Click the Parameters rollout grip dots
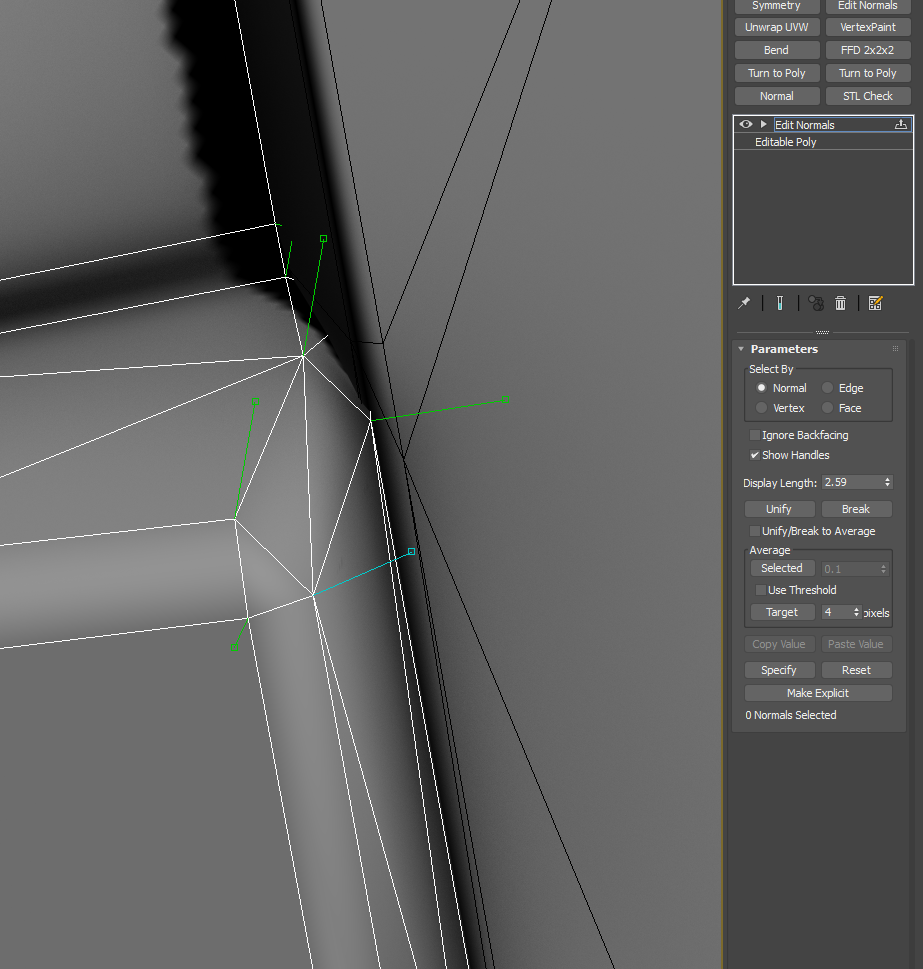 895,349
